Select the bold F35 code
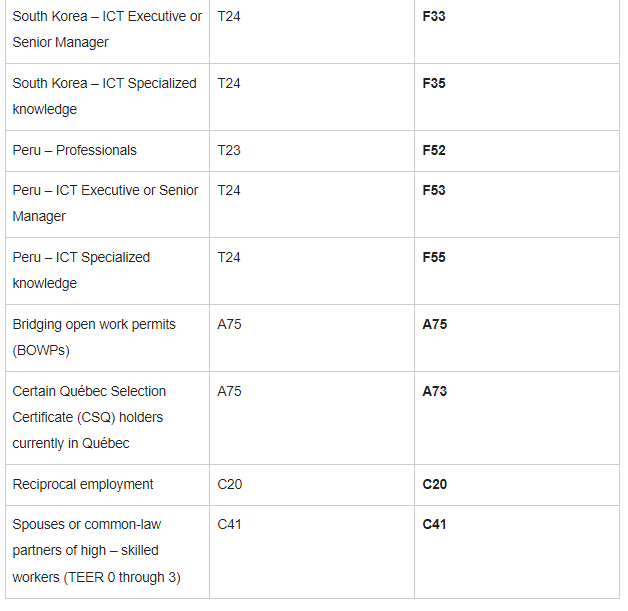Image resolution: width=628 pixels, height=611 pixels. pyautogui.click(x=434, y=84)
